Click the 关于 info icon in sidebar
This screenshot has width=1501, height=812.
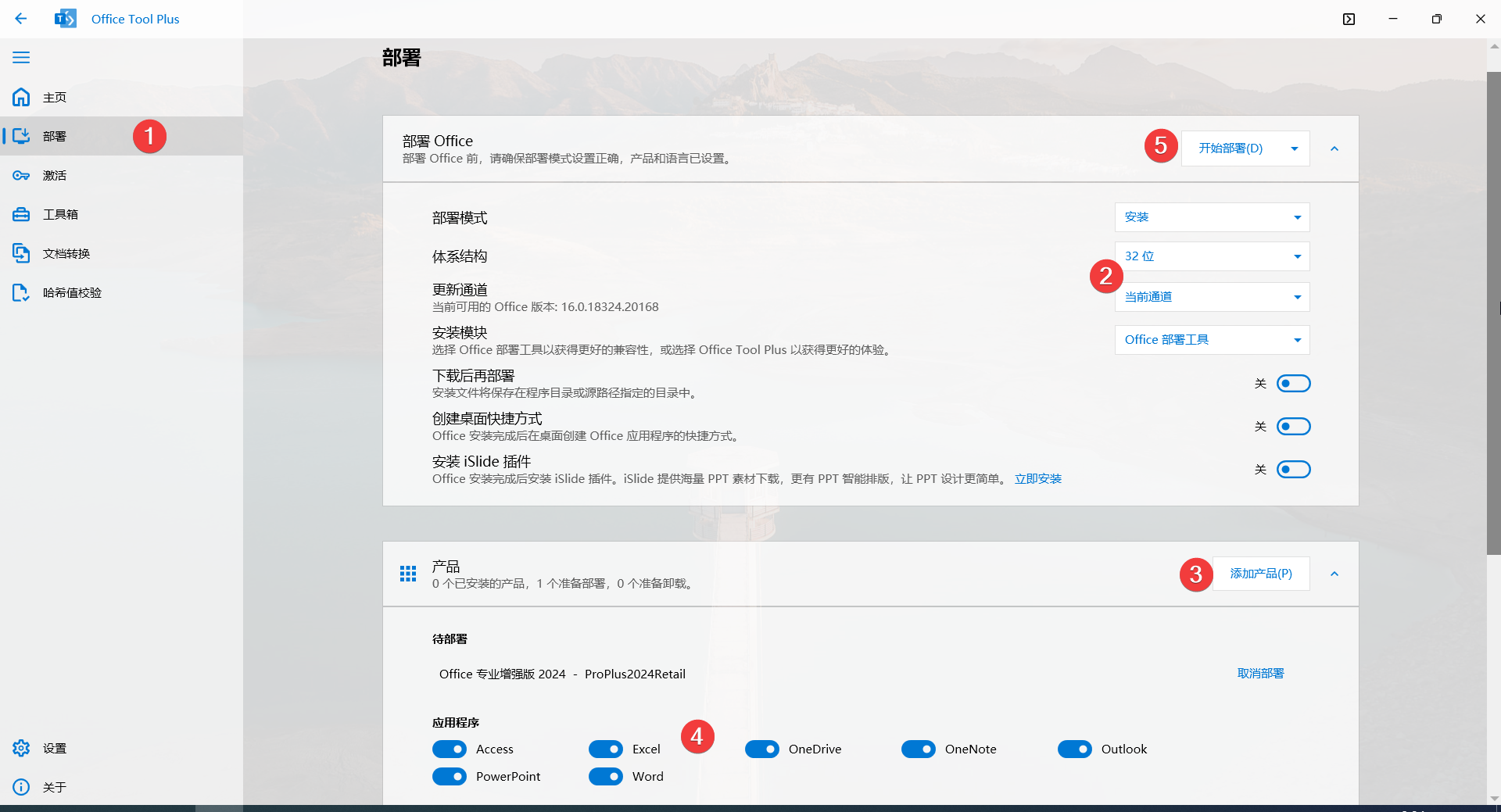coord(21,787)
